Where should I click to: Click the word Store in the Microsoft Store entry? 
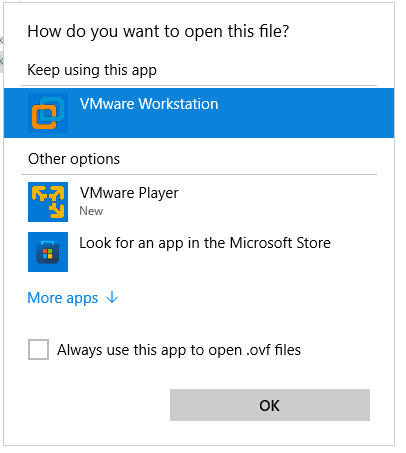(313, 243)
